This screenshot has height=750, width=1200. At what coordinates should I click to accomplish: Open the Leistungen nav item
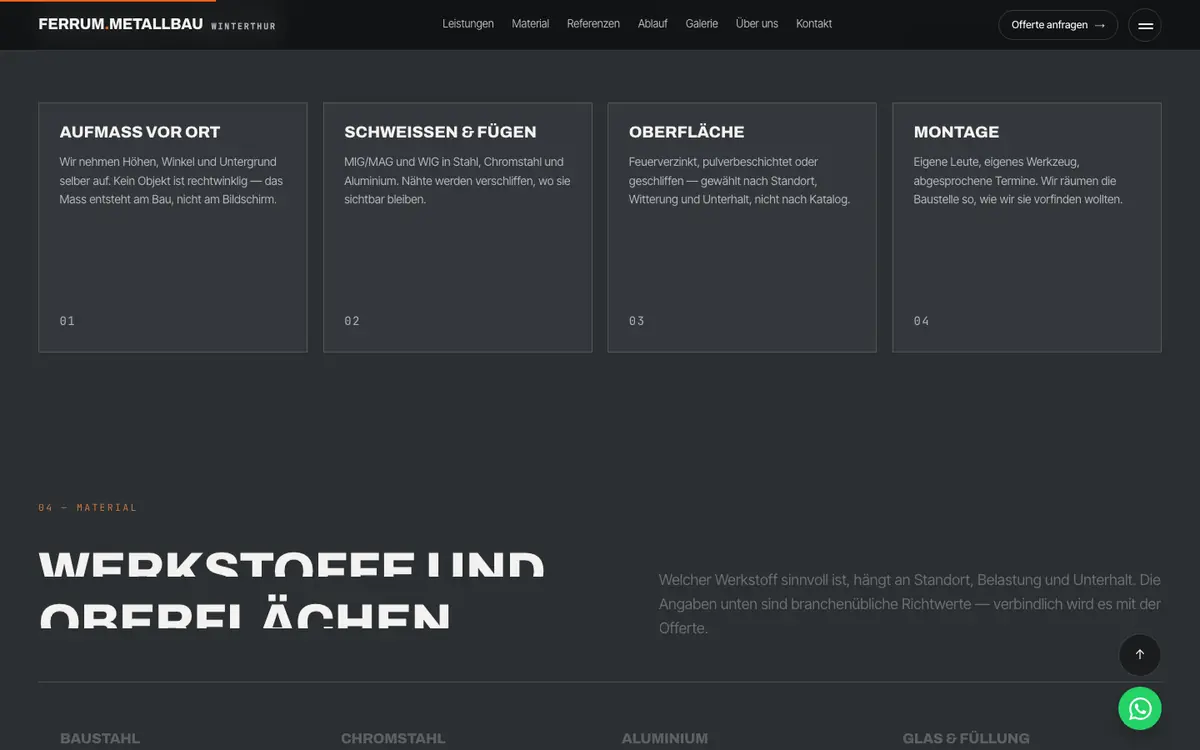[x=468, y=24]
